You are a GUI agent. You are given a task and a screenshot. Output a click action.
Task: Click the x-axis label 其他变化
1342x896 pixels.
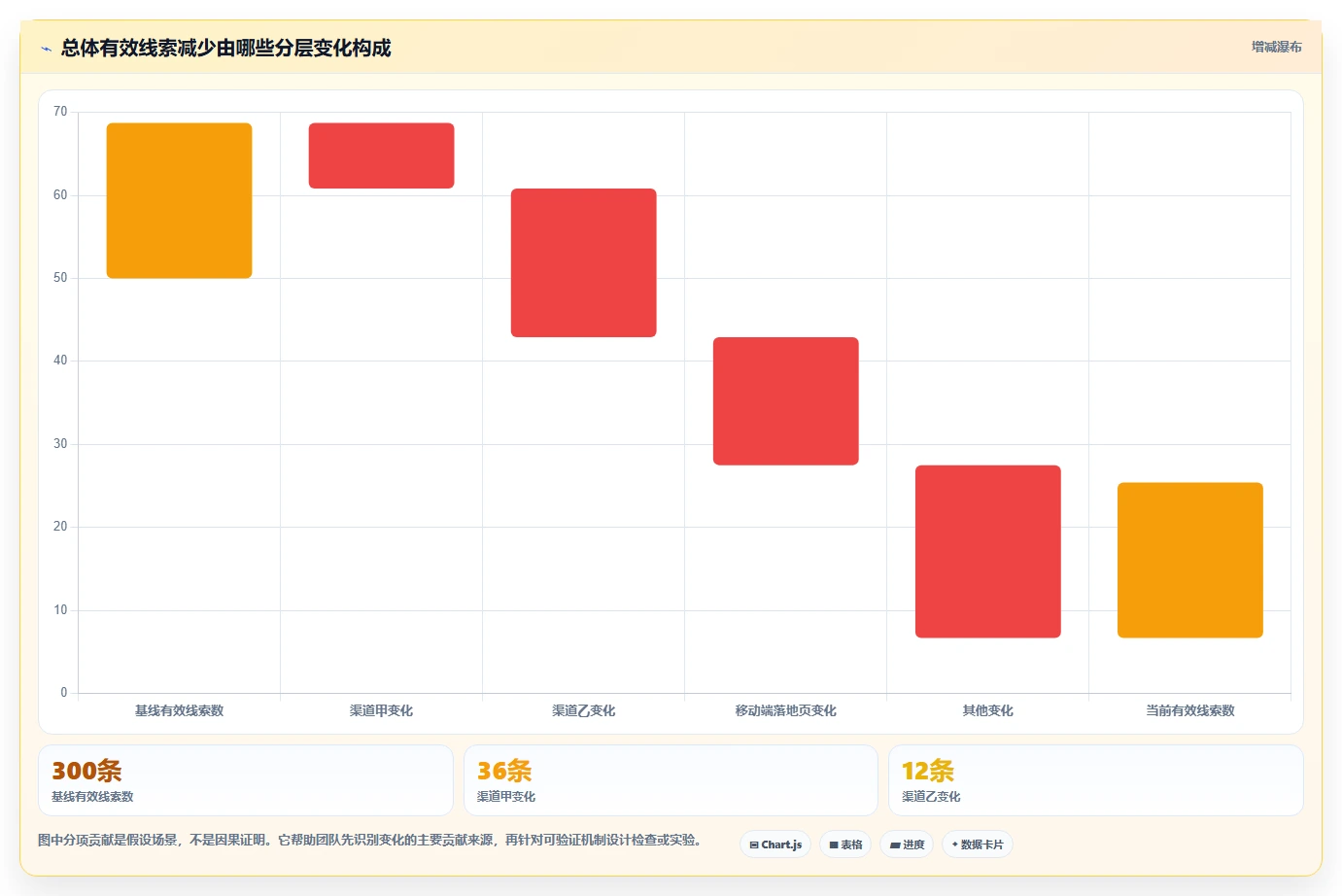tap(987, 710)
